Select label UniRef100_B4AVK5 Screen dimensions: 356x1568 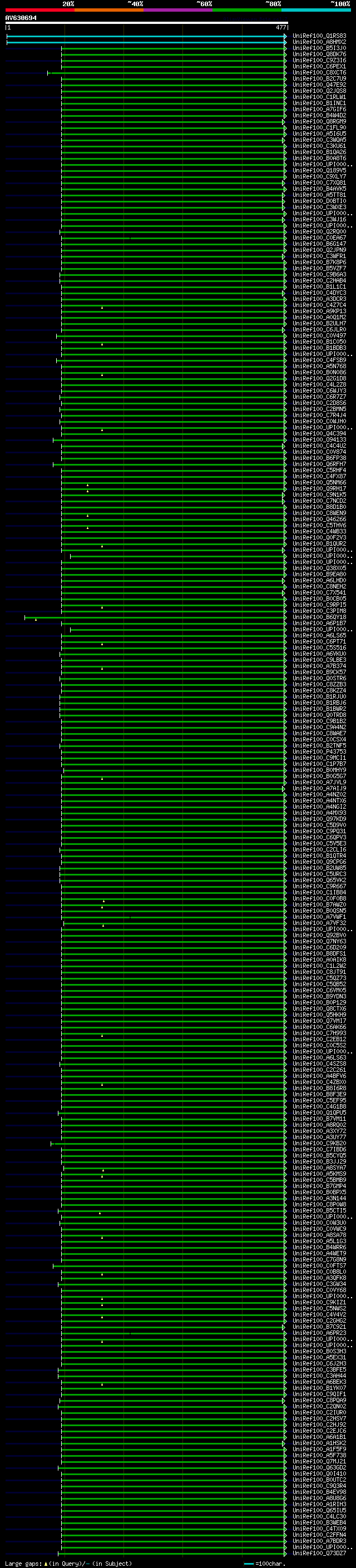point(319,189)
